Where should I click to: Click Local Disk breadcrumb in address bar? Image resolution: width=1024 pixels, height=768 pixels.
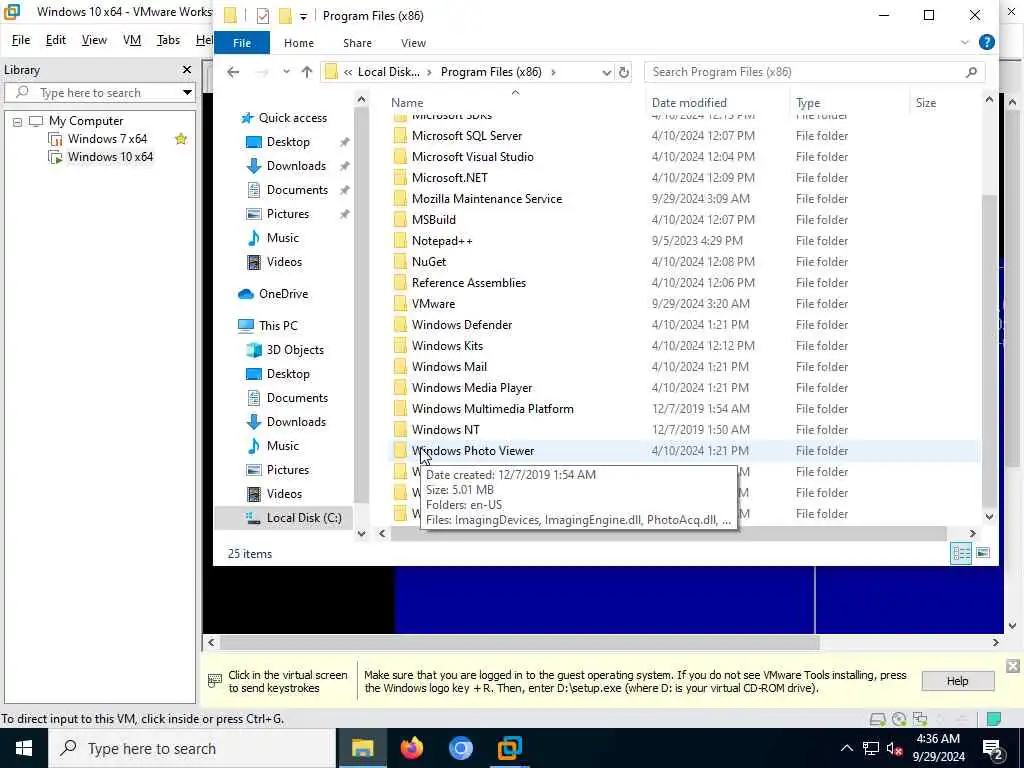[x=389, y=72]
